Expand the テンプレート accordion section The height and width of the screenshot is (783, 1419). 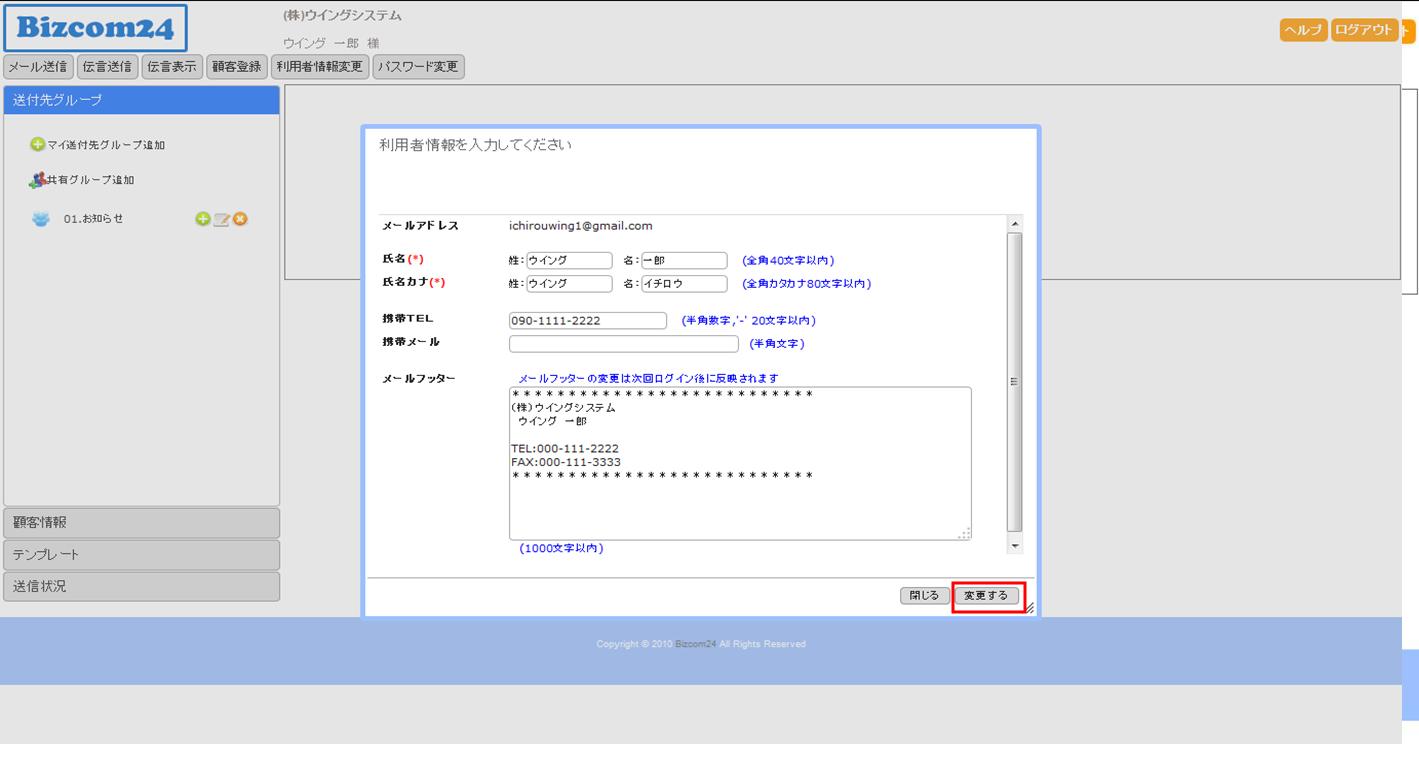tap(142, 554)
